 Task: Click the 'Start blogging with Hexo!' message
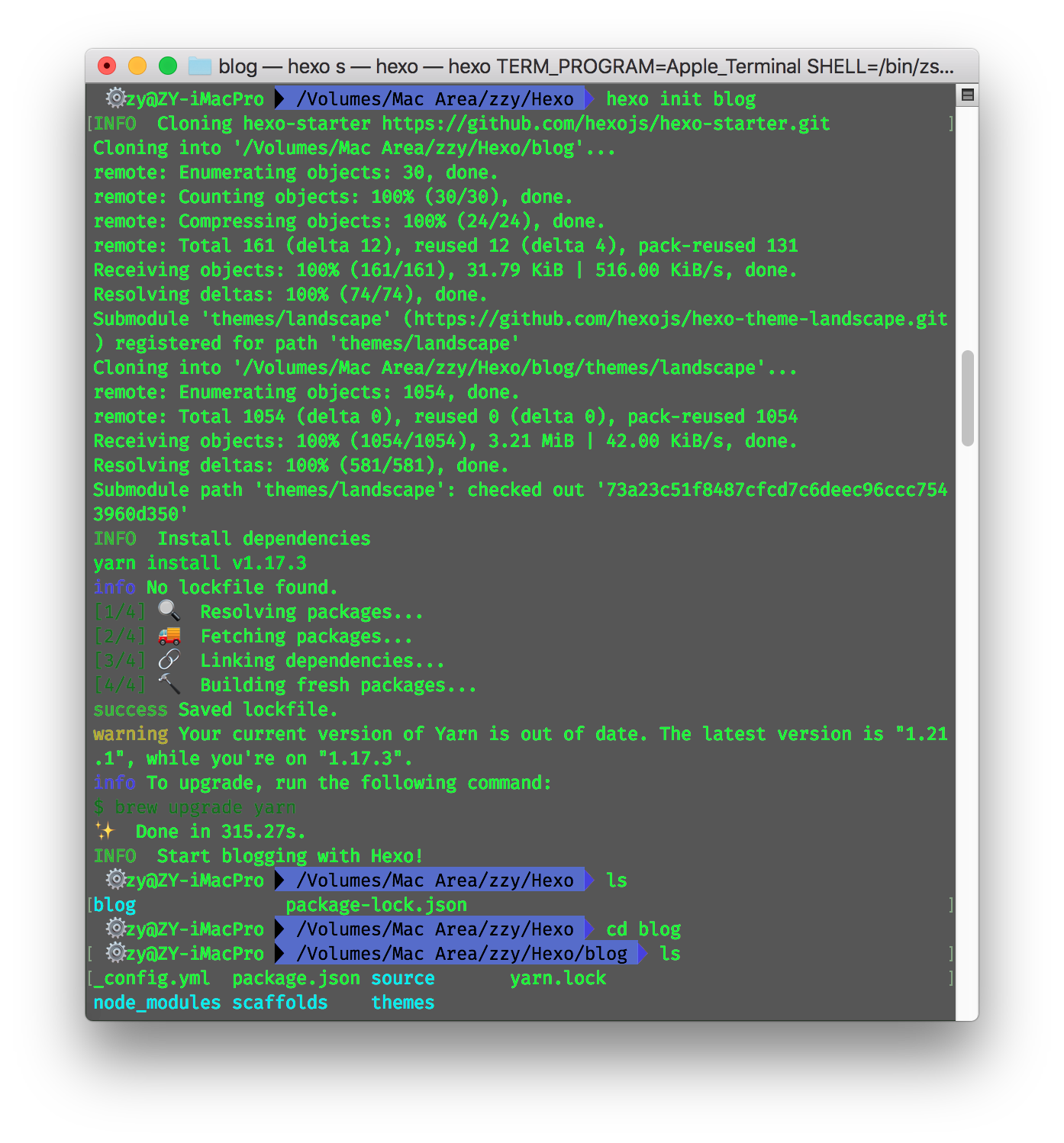[290, 856]
